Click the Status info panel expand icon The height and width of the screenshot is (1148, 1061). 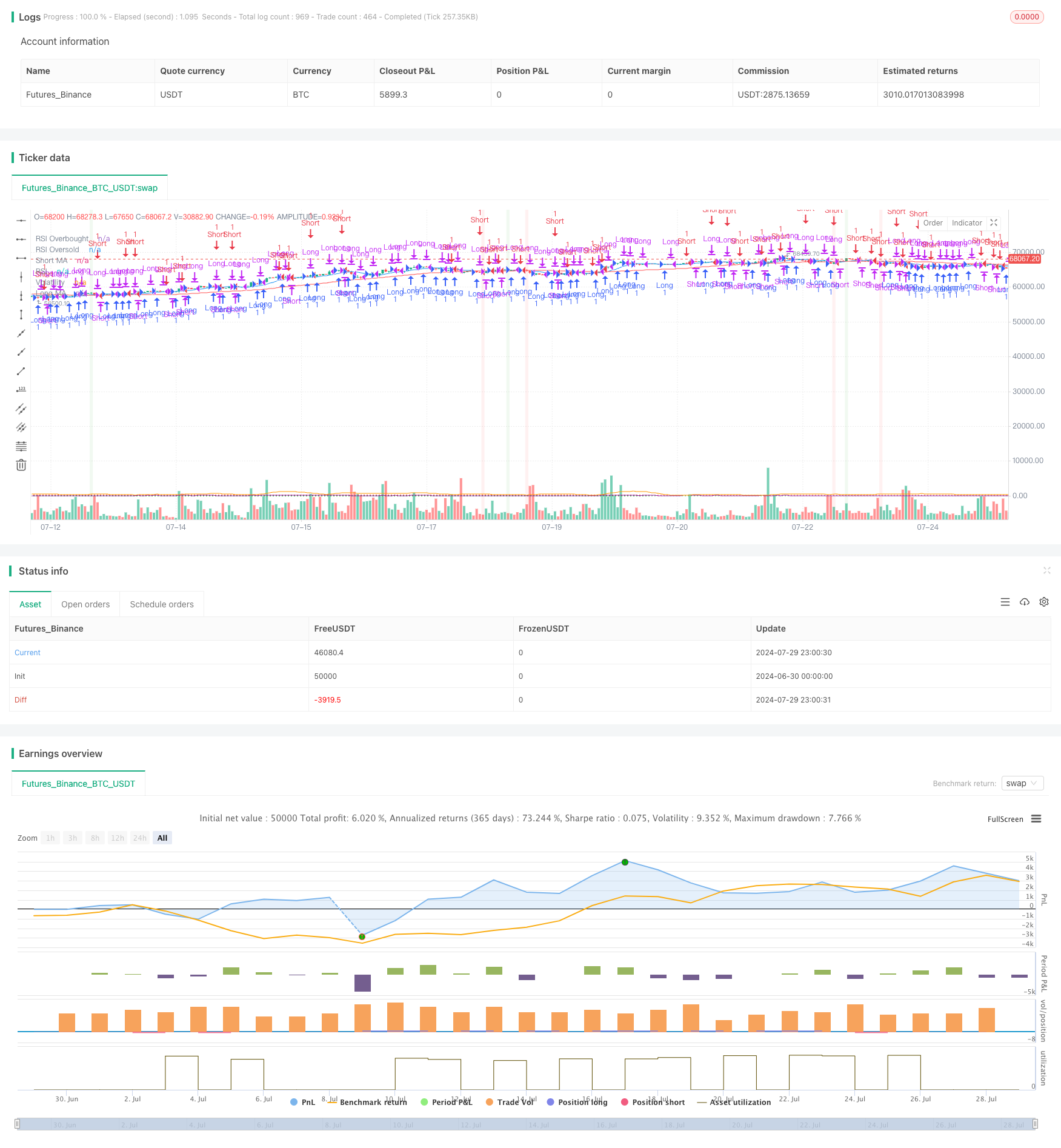[x=1046, y=570]
